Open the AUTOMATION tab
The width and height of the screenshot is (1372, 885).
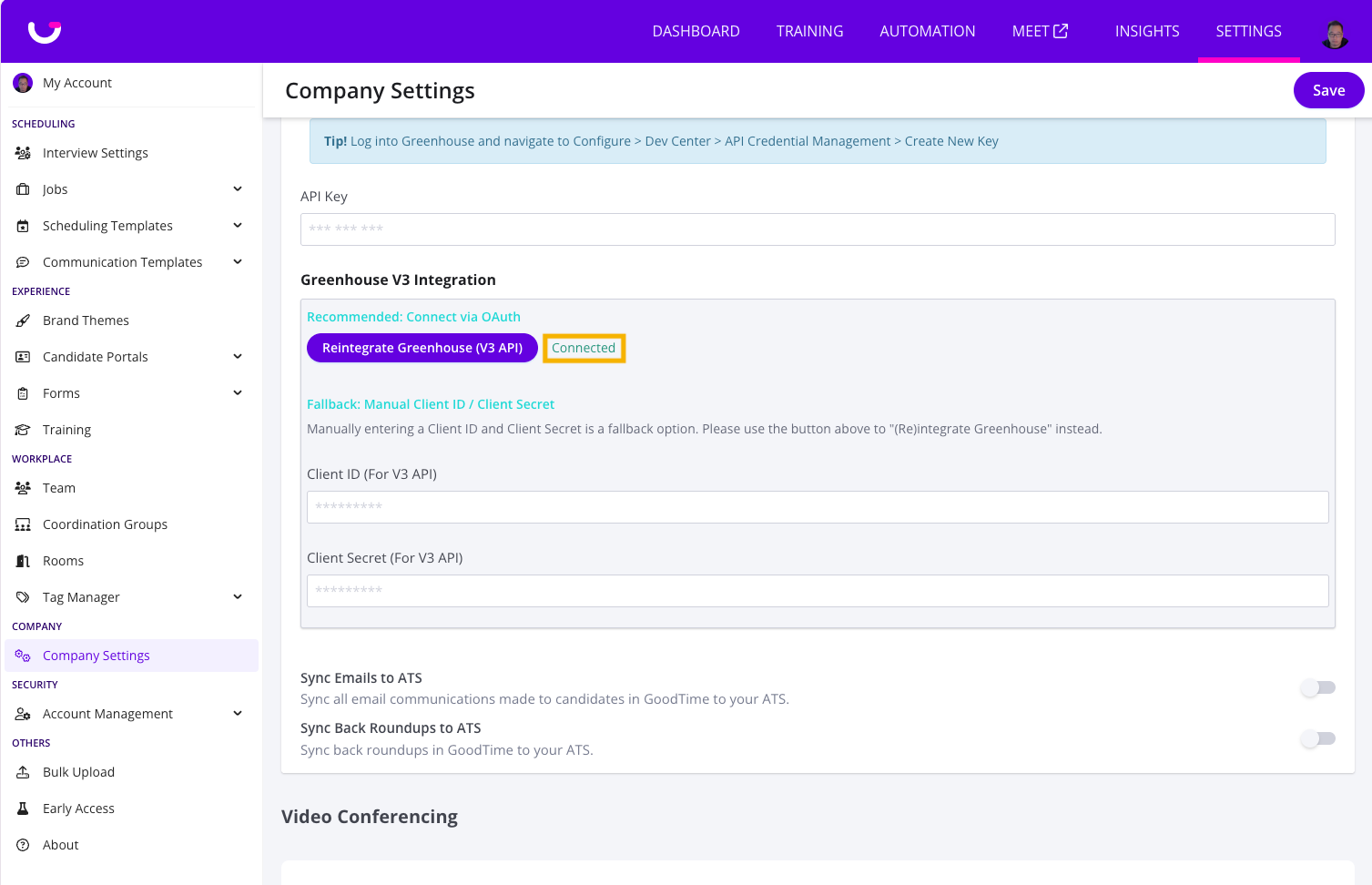(x=927, y=31)
